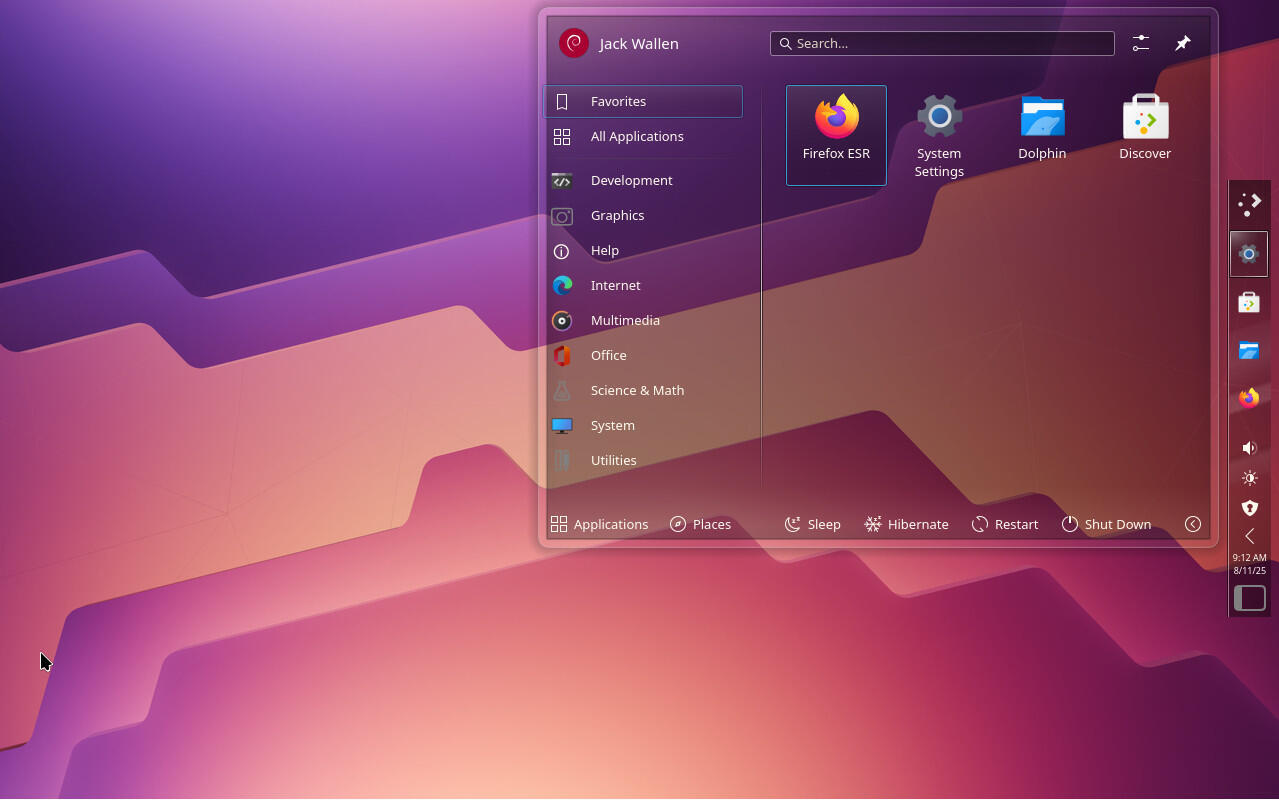The height and width of the screenshot is (800, 1279).
Task: Click the security shield icon in the panel
Action: (x=1248, y=508)
